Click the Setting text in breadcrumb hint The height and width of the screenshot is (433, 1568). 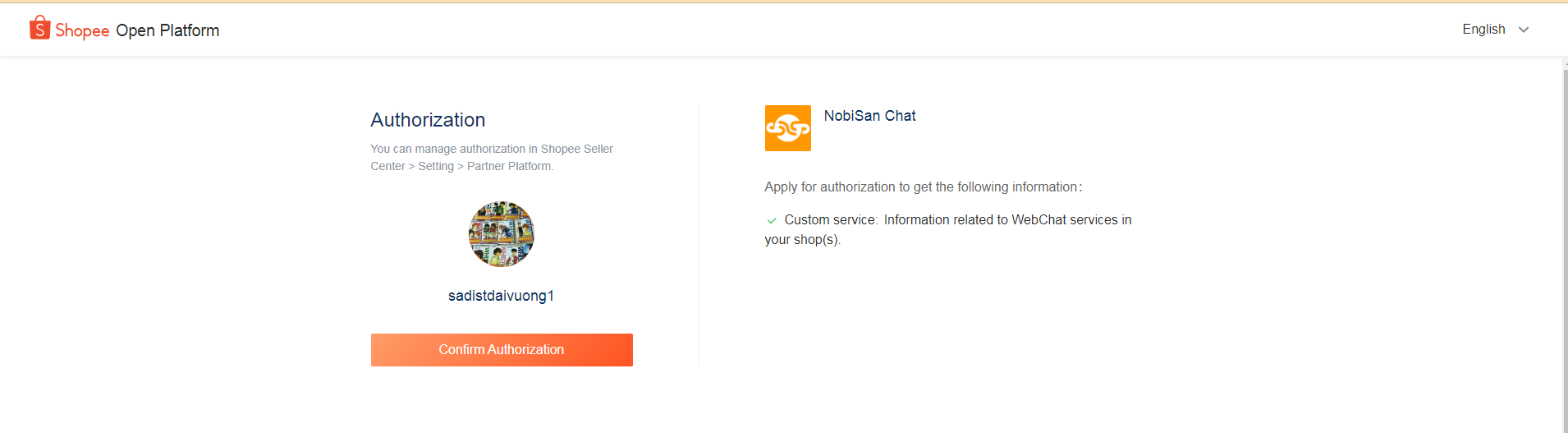point(436,166)
